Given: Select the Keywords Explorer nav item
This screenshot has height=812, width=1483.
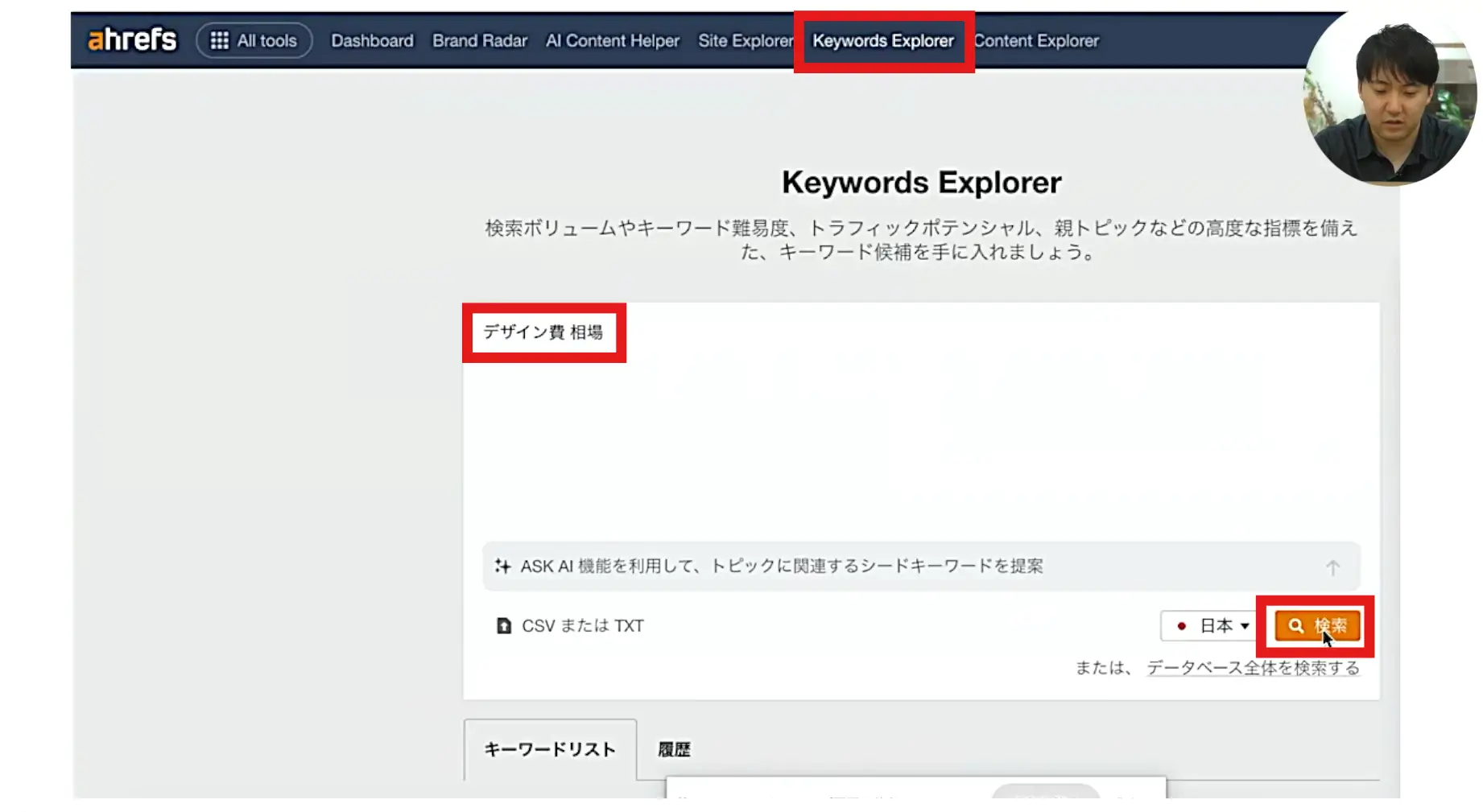Looking at the screenshot, I should 882,40.
